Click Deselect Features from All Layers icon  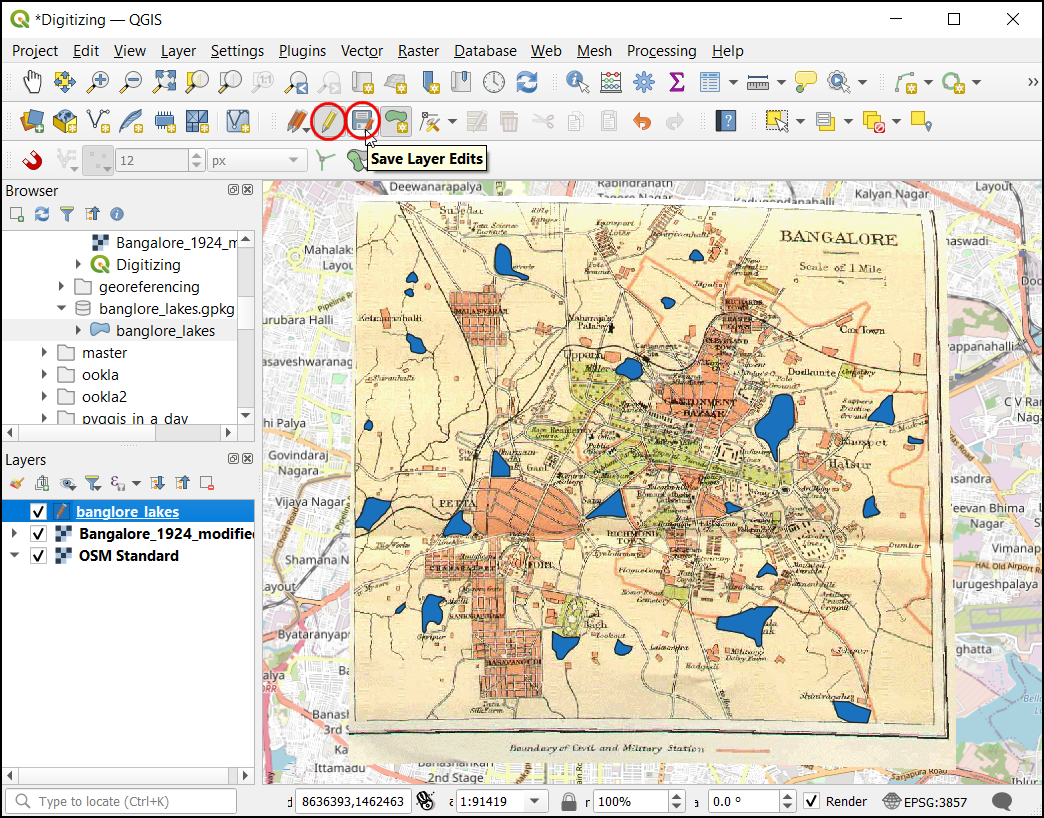click(874, 122)
